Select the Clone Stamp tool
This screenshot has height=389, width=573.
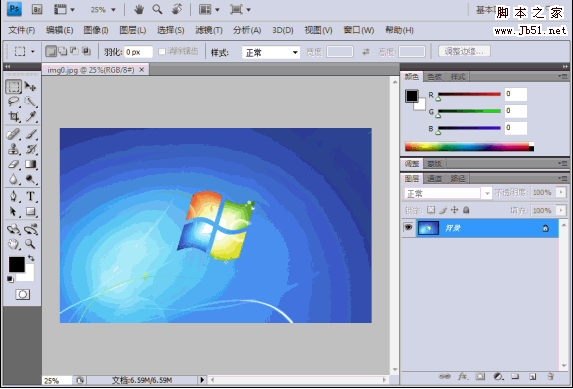(14, 150)
